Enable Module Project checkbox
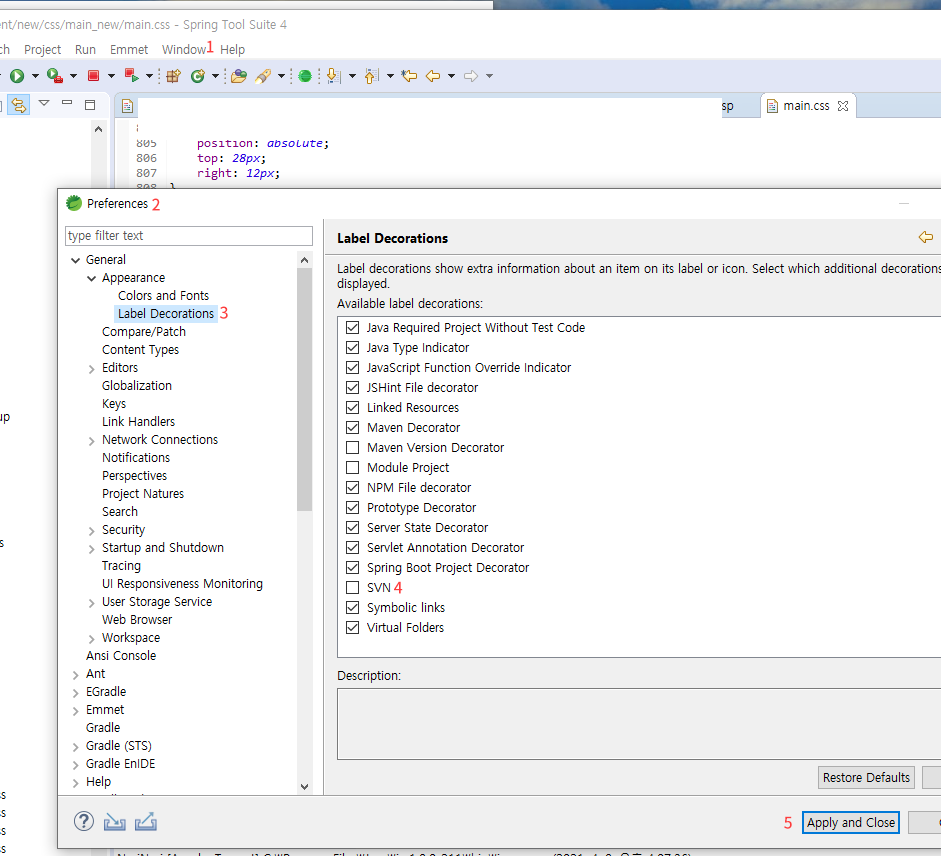Image resolution: width=941 pixels, height=856 pixels. 352,468
